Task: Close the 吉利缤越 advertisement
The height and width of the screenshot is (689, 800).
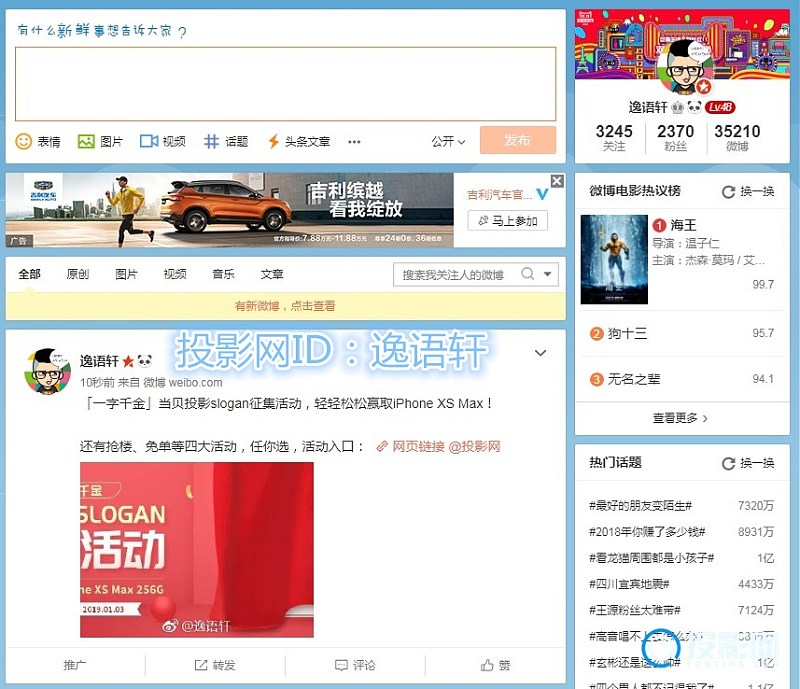Action: (x=557, y=181)
